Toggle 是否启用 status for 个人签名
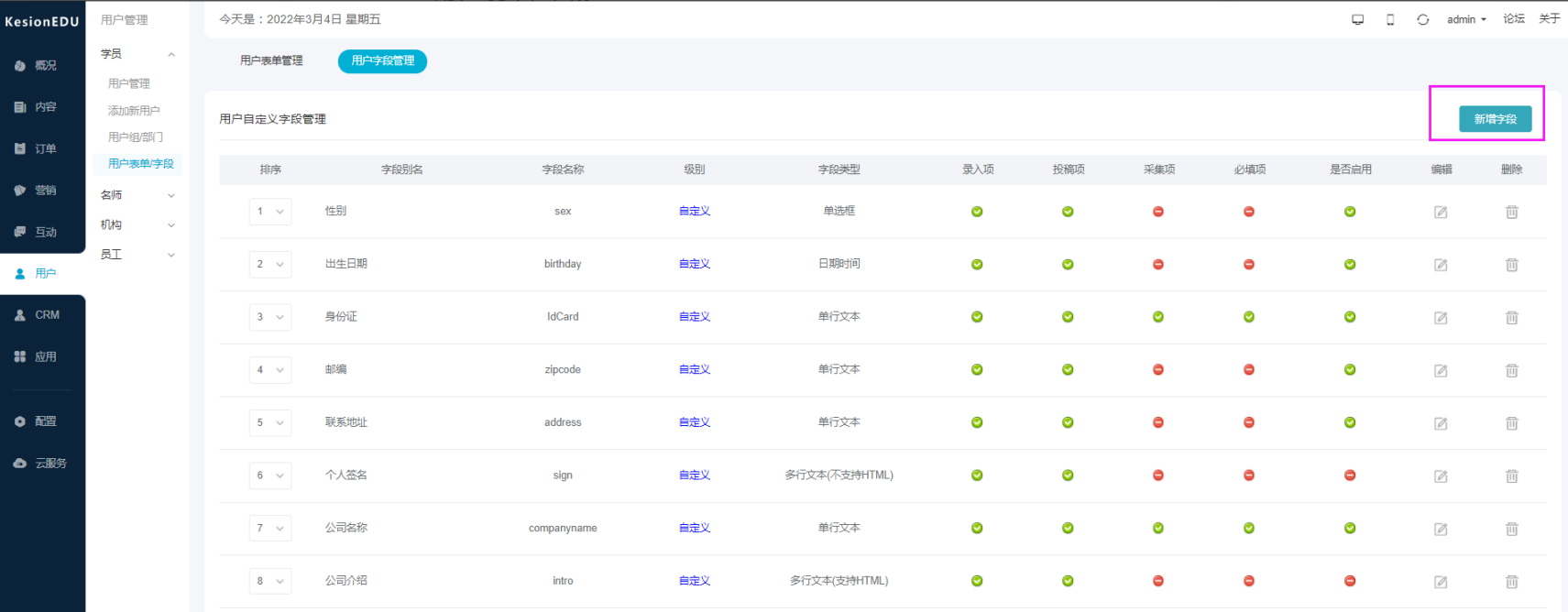 1350,475
